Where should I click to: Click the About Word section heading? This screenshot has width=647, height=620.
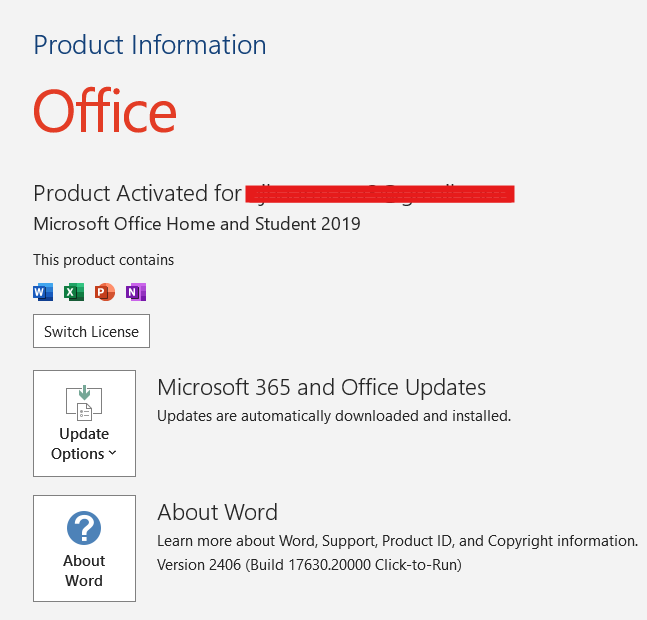[217, 512]
